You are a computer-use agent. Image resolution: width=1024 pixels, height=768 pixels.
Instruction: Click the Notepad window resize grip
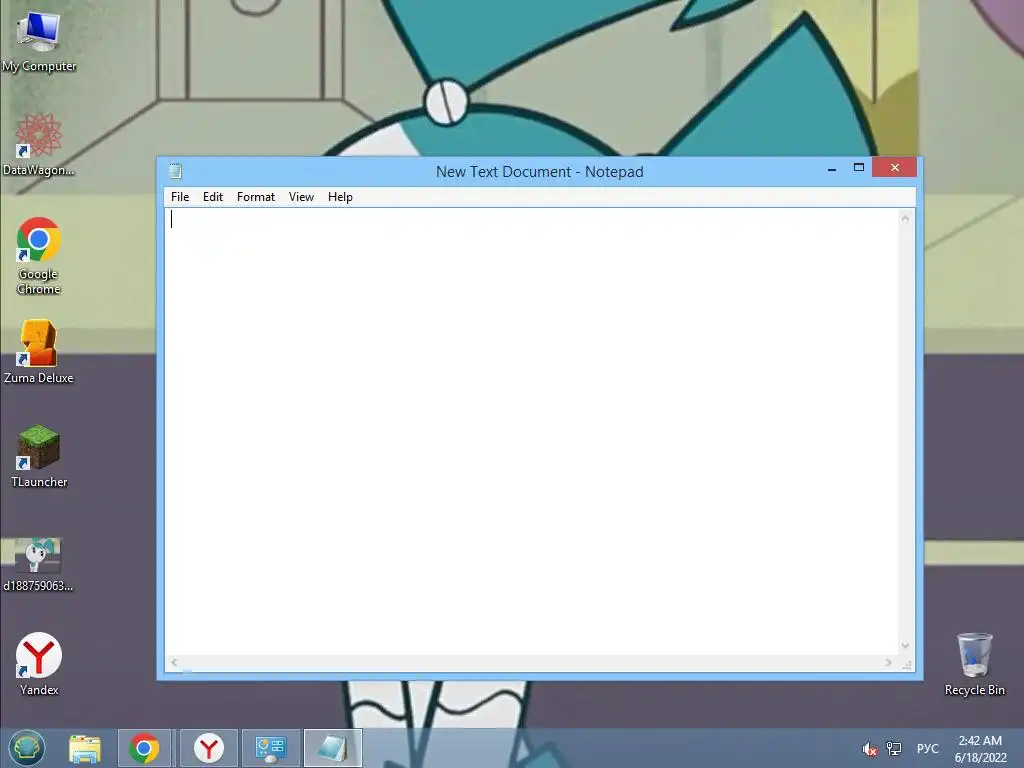point(907,664)
